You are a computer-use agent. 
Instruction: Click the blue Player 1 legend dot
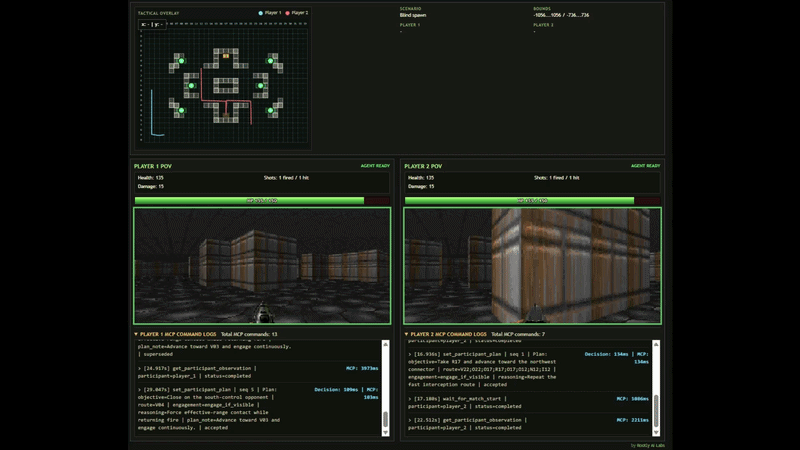(x=261, y=13)
